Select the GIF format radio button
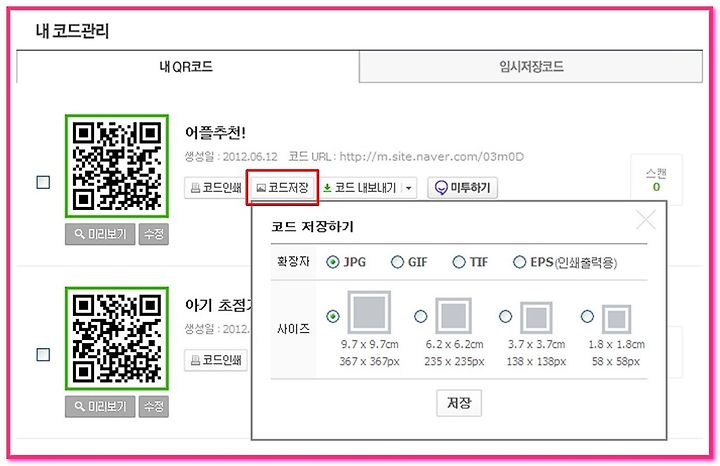This screenshot has height=466, width=720. click(x=397, y=262)
